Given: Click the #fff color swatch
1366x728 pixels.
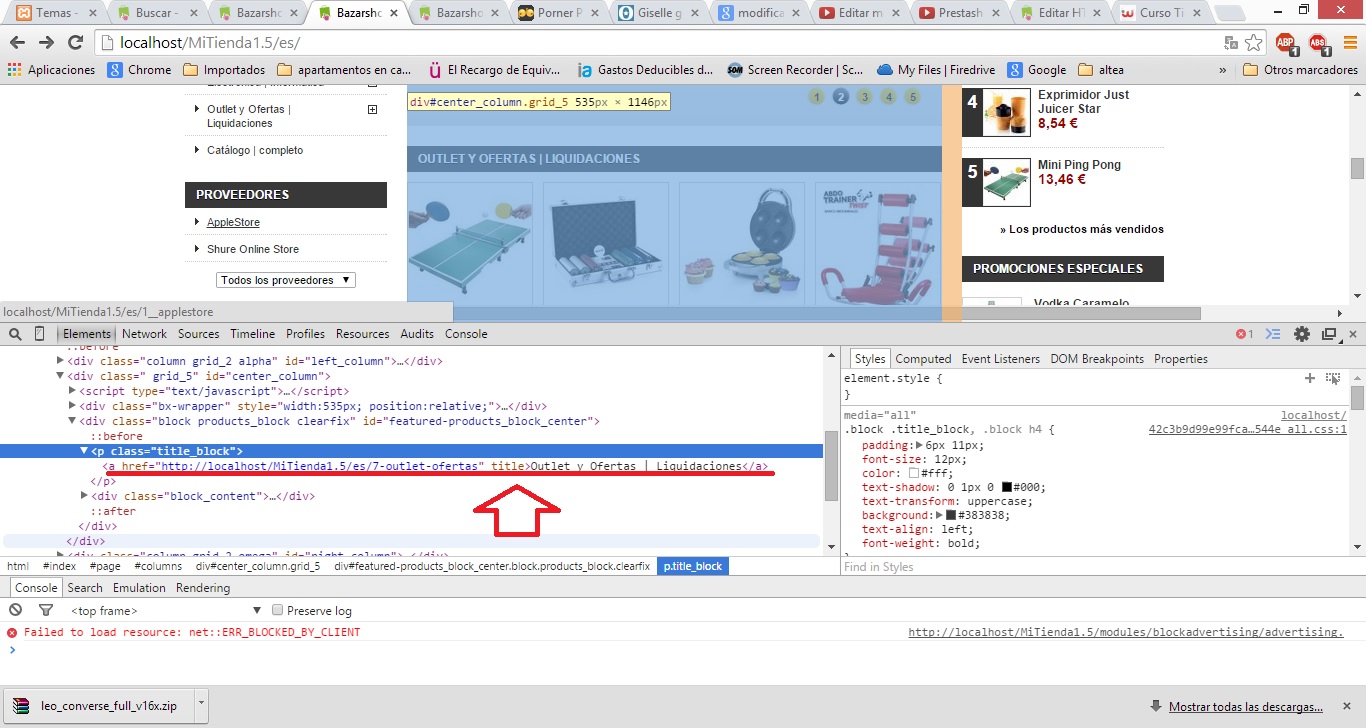Looking at the screenshot, I should pyautogui.click(x=913, y=473).
